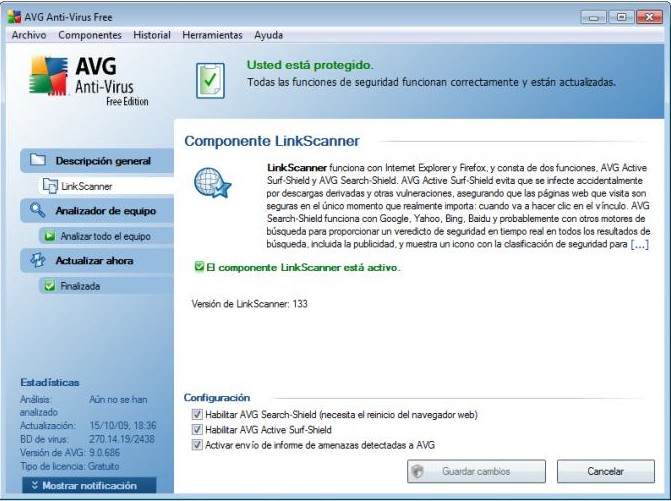Click the LinkScanner globe star icon
This screenshot has width=671, height=501.
213,183
